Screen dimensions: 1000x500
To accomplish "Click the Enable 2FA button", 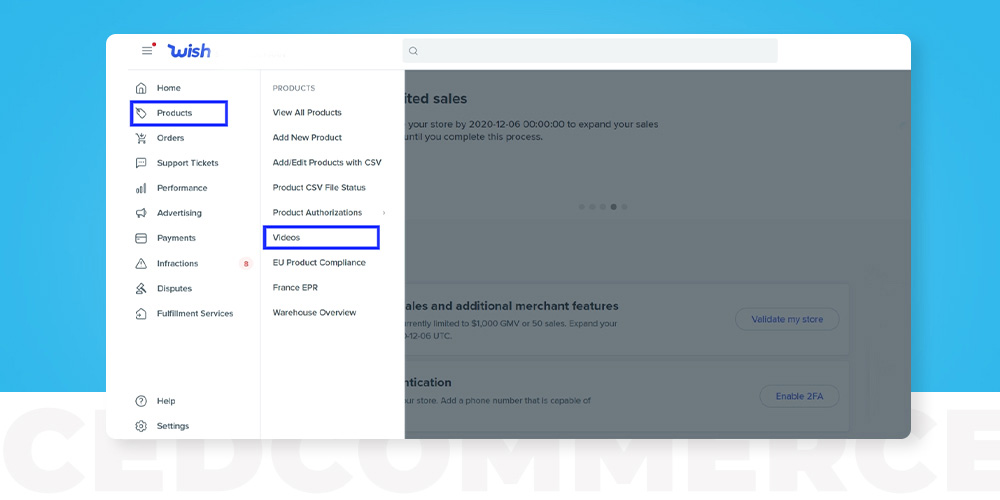I will coord(799,396).
